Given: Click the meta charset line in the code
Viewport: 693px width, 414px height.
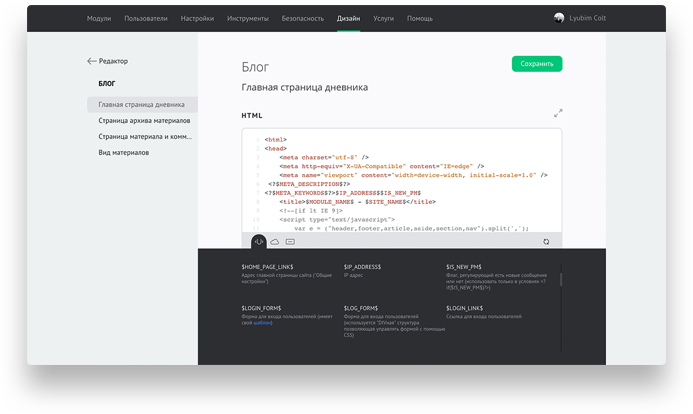Looking at the screenshot, I should tap(324, 157).
